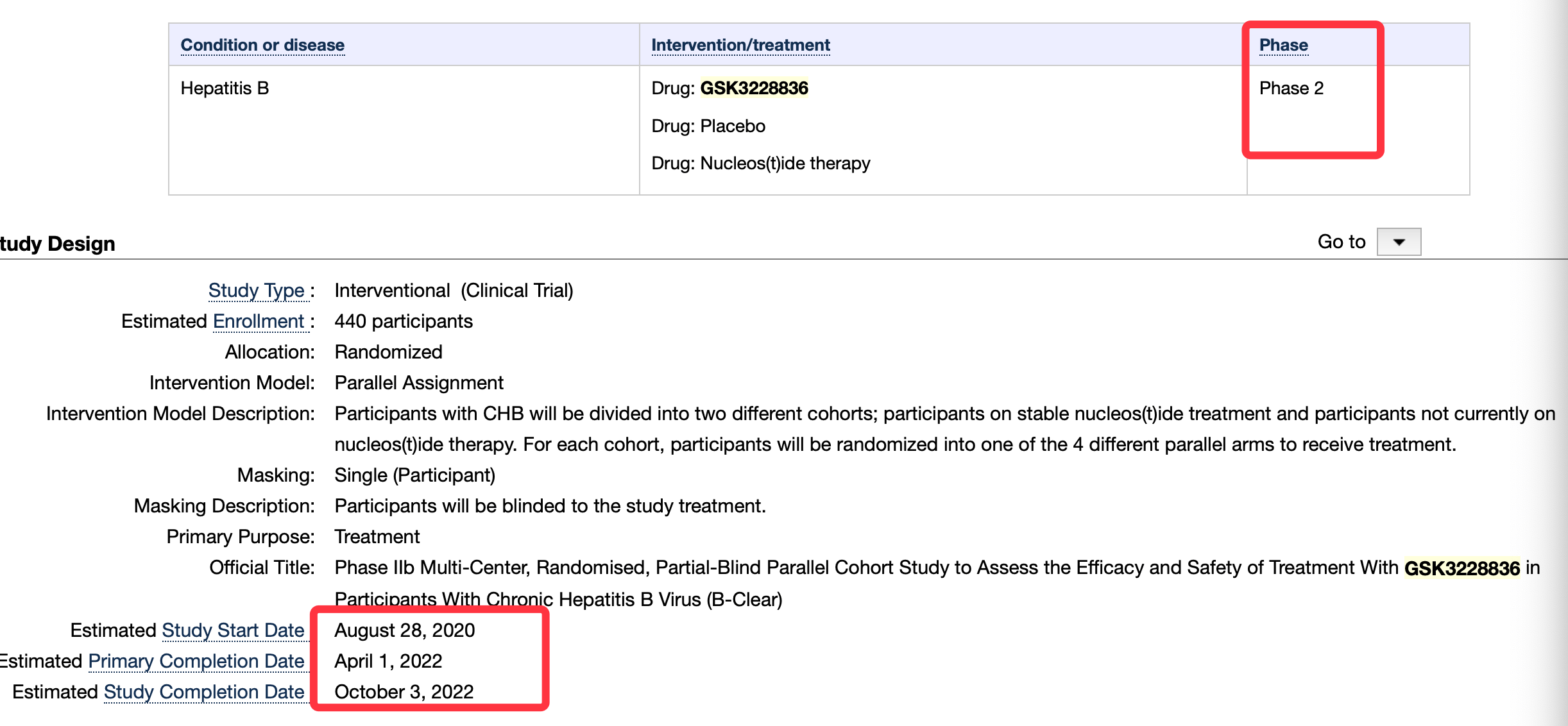Screen dimensions: 1568x726
Task: Click the Drug: Placebo entry
Action: (x=708, y=126)
